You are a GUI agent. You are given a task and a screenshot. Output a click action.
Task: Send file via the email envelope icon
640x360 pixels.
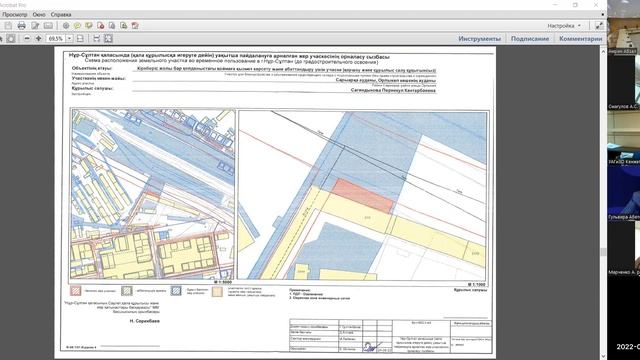(x=48, y=26)
